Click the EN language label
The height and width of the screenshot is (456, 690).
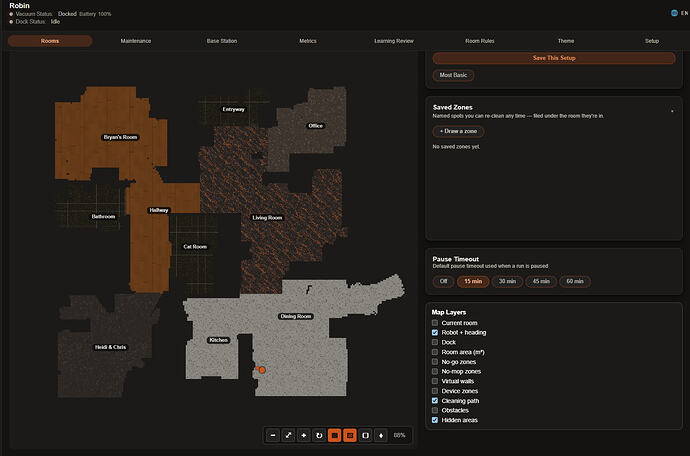[x=684, y=13]
